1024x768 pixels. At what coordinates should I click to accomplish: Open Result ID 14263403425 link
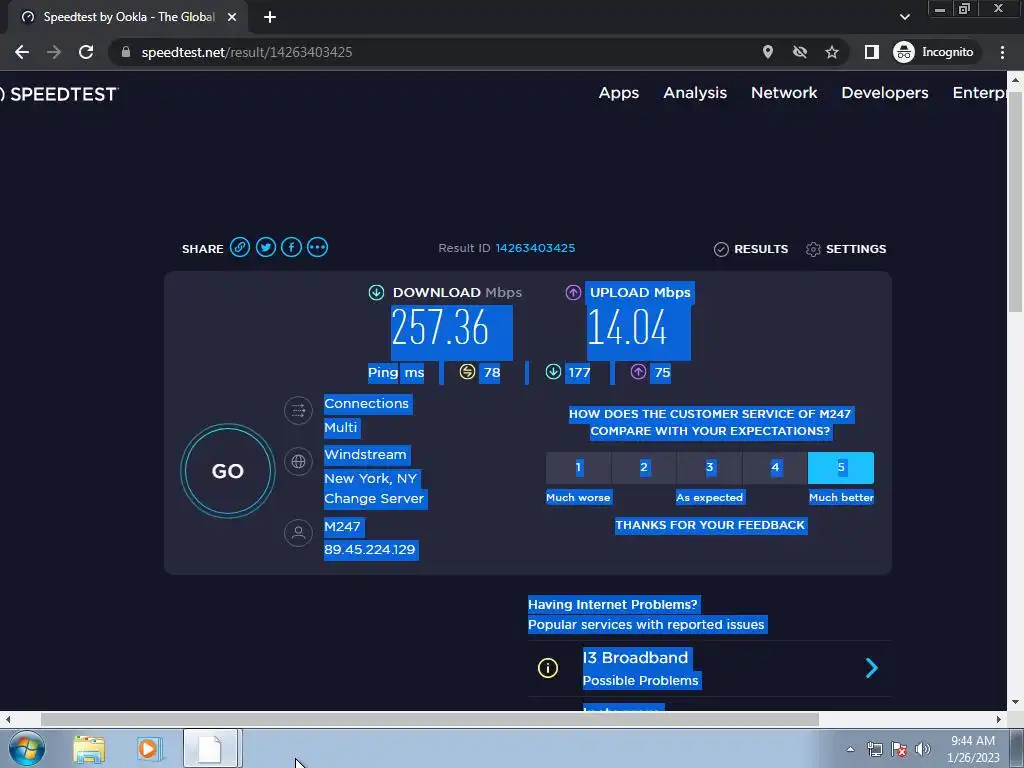(x=536, y=248)
